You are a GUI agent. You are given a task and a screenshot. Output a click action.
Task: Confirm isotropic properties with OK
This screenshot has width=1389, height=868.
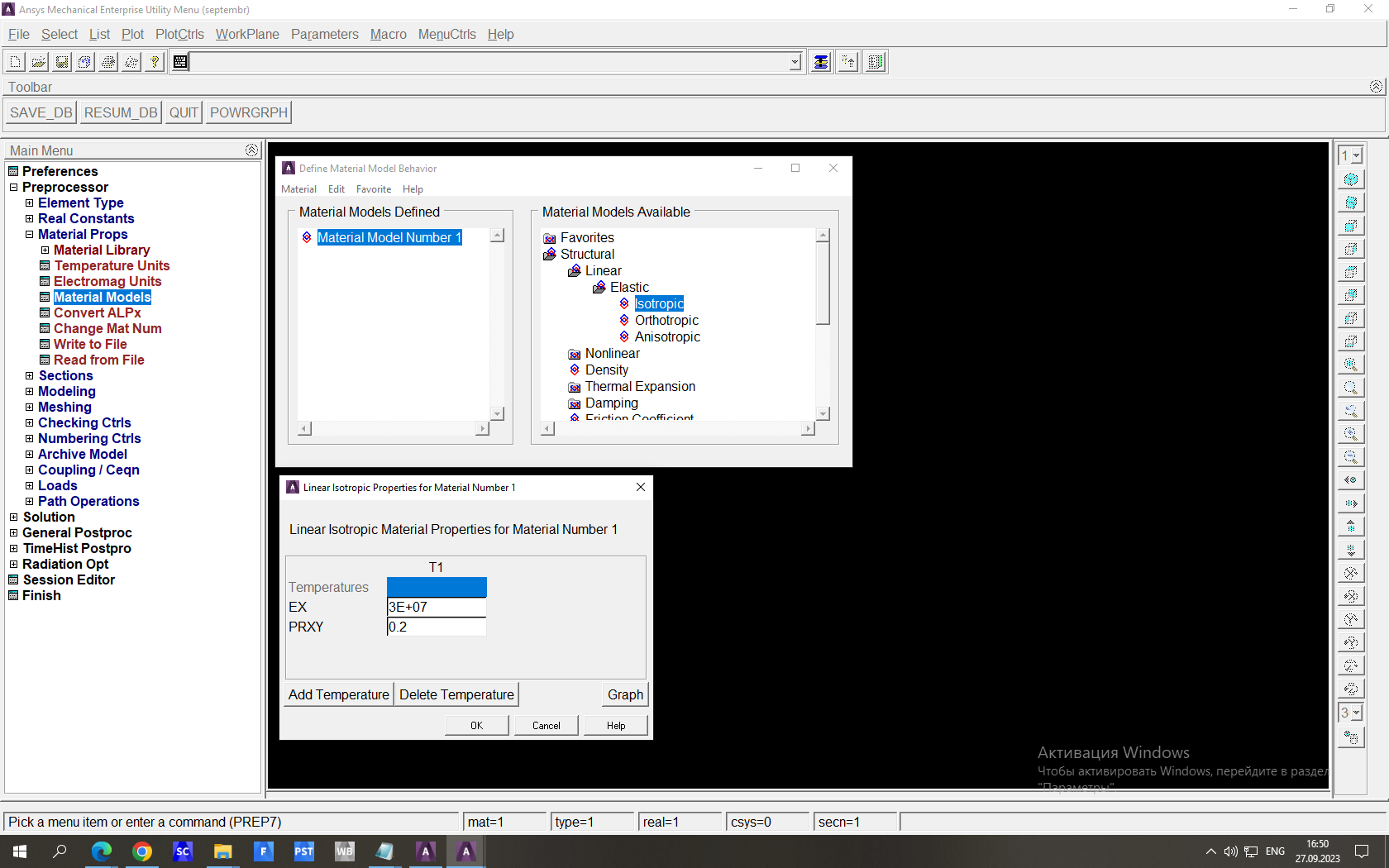(477, 725)
